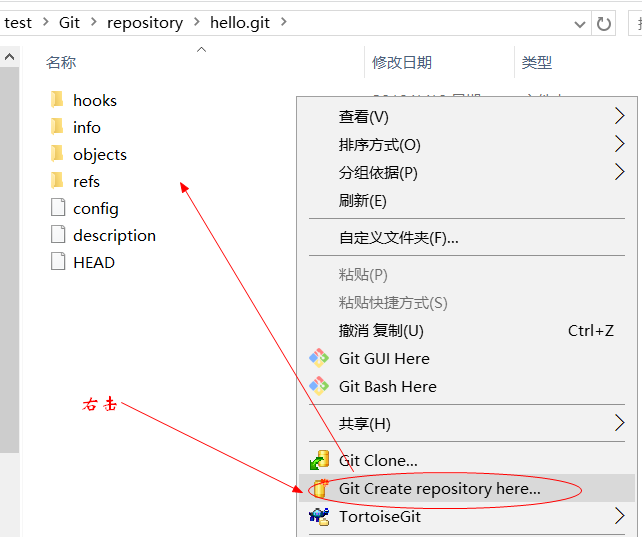642x537 pixels.
Task: Click the Git Create repository icon
Action: pyautogui.click(x=320, y=488)
